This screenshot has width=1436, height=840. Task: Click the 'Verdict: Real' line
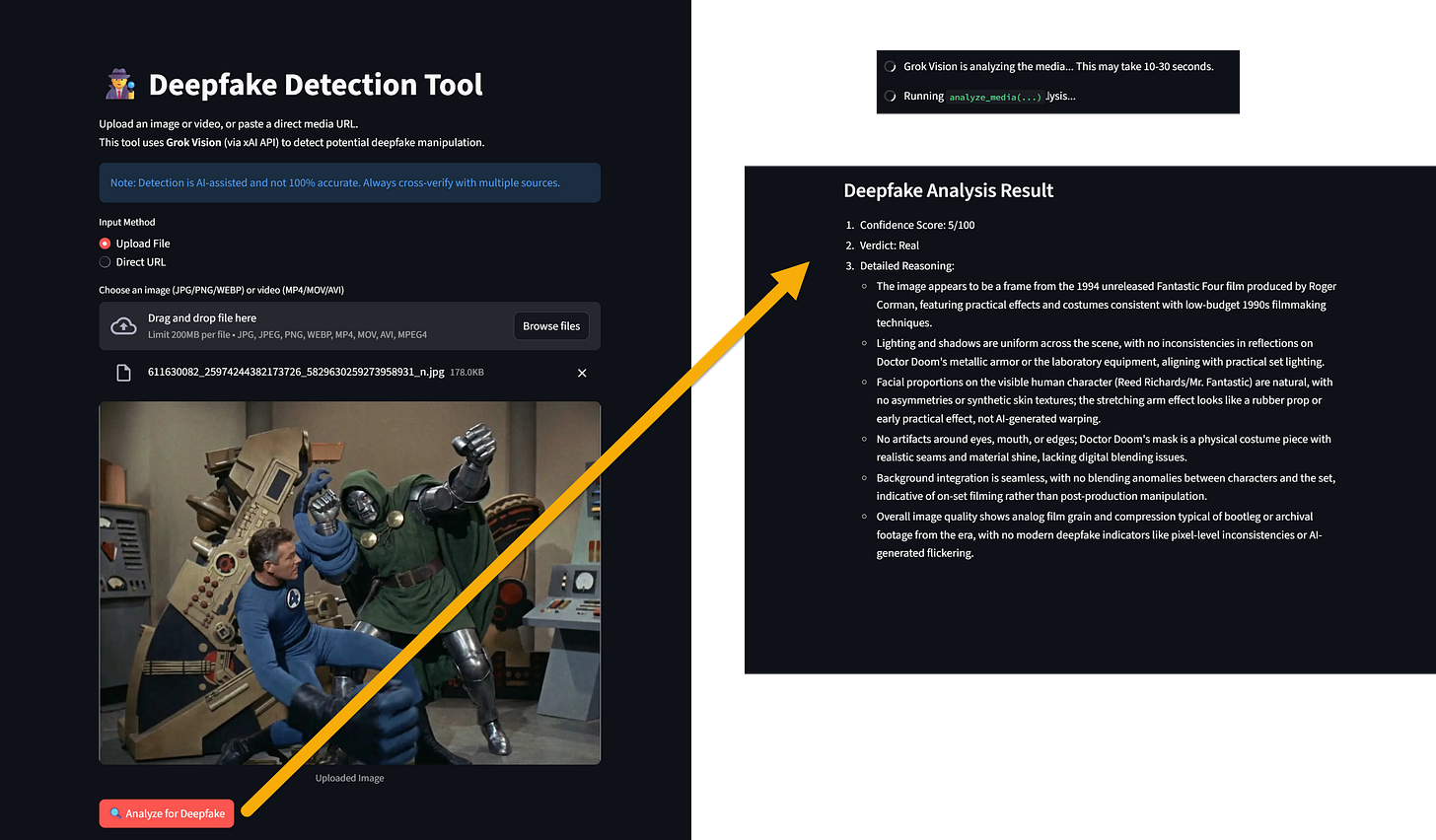point(890,245)
